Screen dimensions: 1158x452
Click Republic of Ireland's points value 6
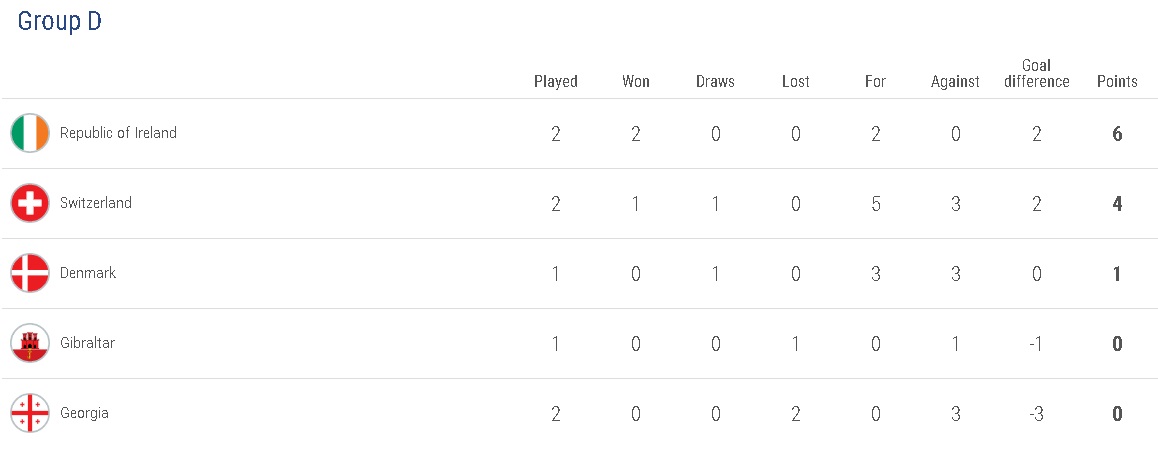[x=1117, y=134]
